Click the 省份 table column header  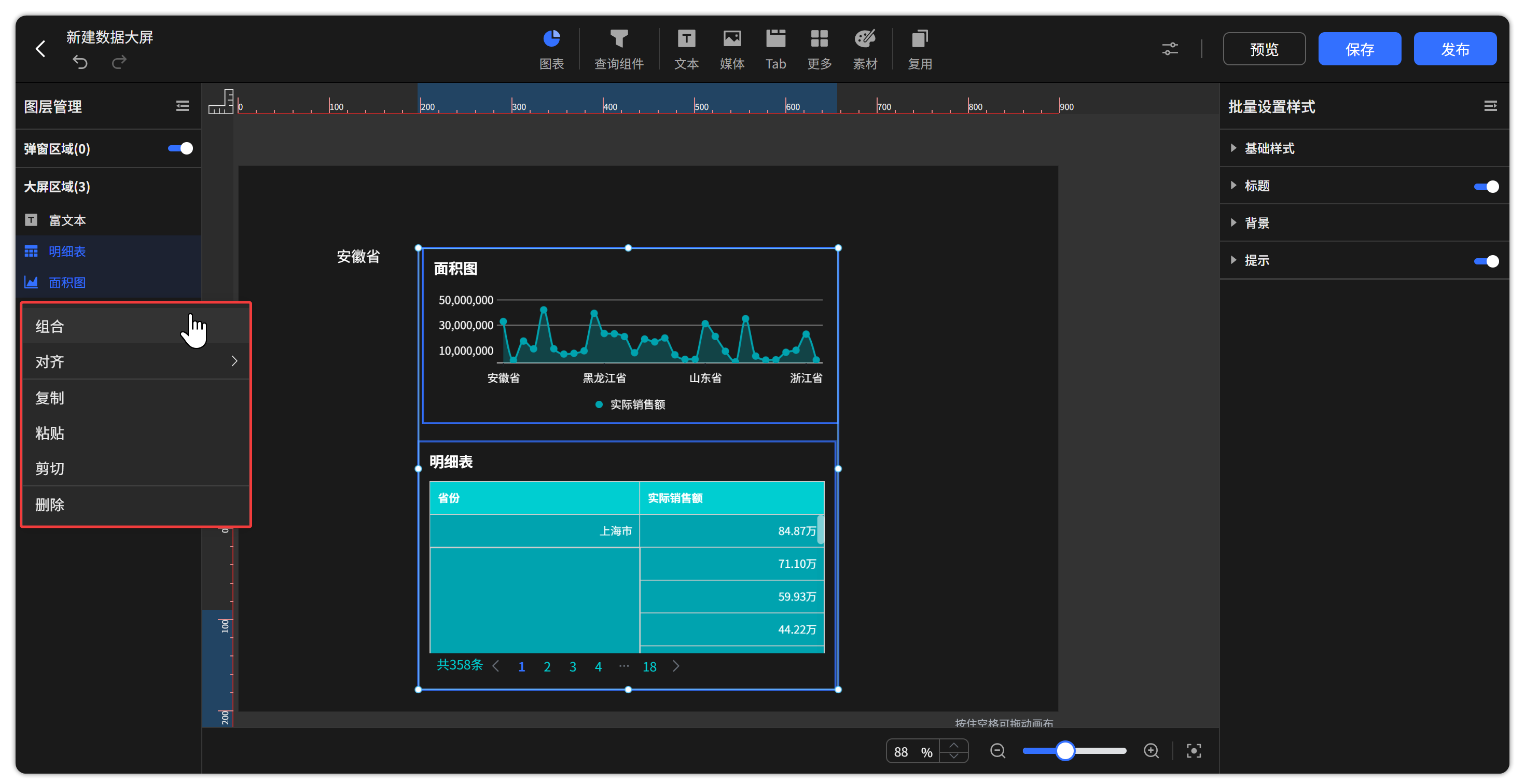tap(534, 498)
